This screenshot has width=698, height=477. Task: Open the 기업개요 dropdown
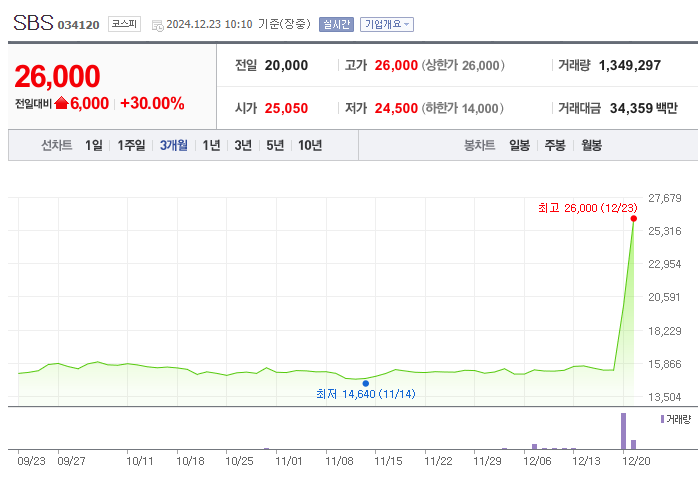coord(387,24)
